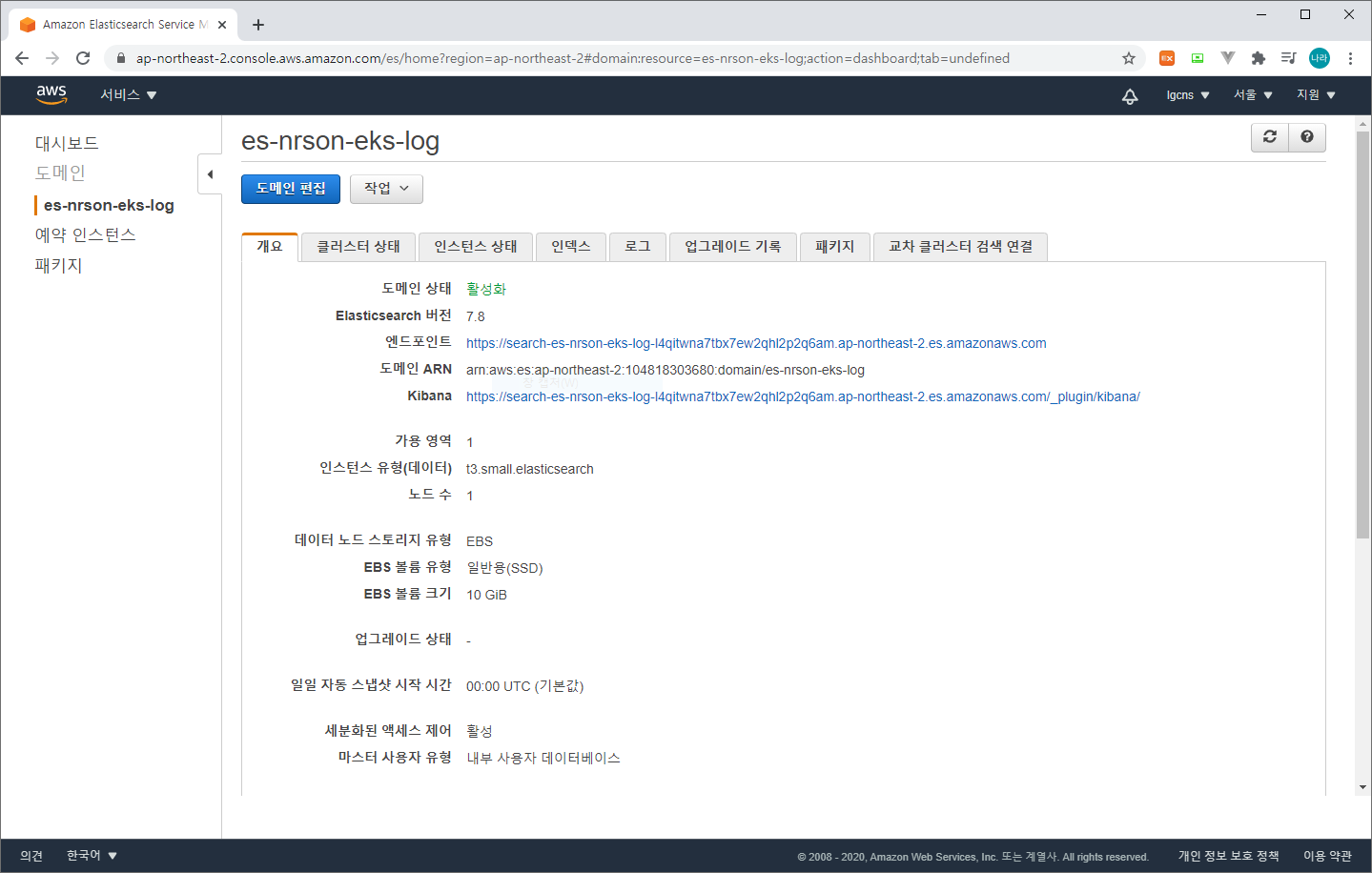Click the browser address bar URL
This screenshot has height=873, width=1372.
(572, 58)
